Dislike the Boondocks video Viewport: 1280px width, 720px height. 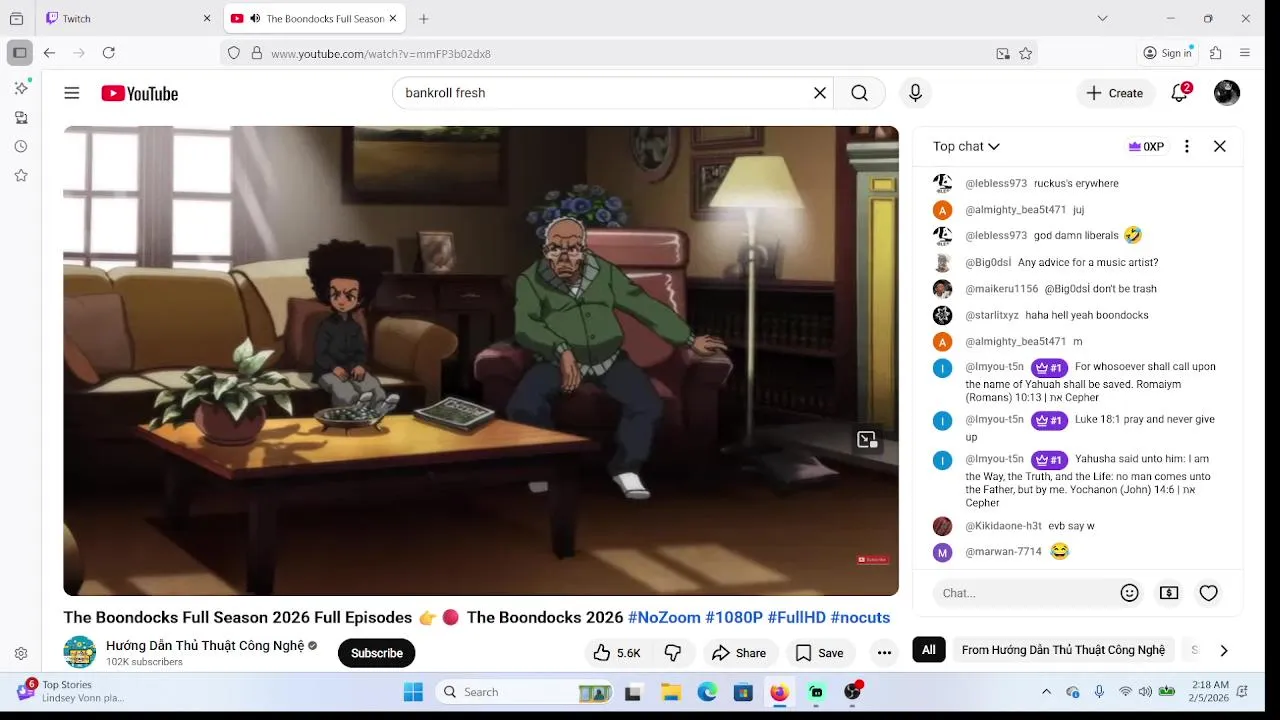[x=673, y=653]
